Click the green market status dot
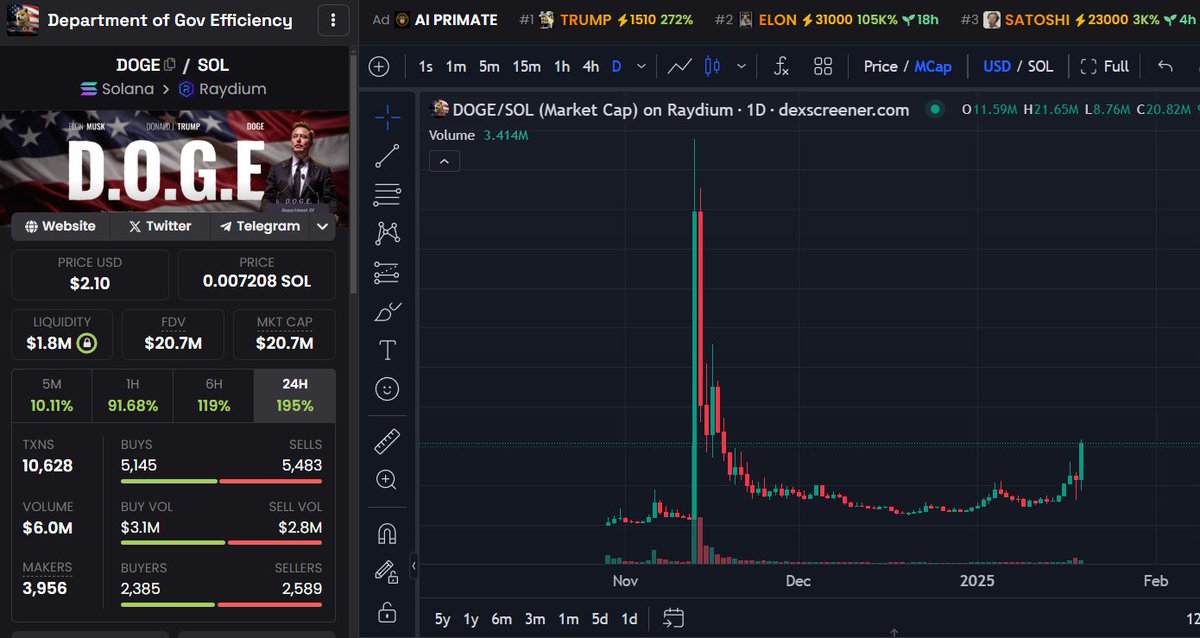This screenshot has height=638, width=1200. coord(935,109)
